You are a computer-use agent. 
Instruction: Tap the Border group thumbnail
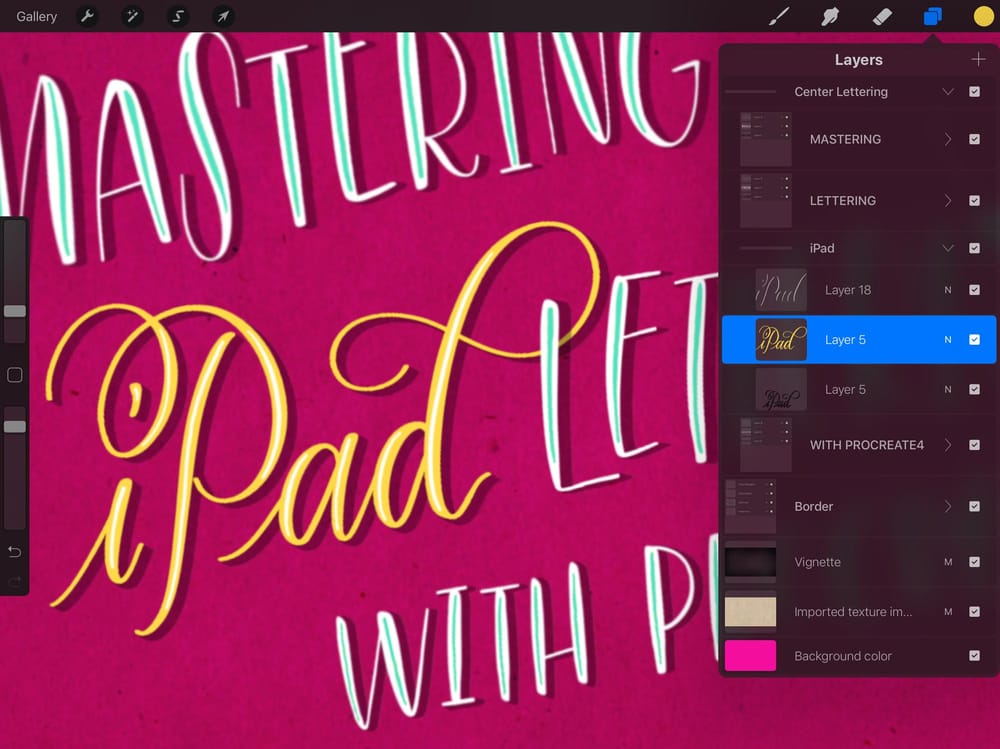(x=751, y=506)
